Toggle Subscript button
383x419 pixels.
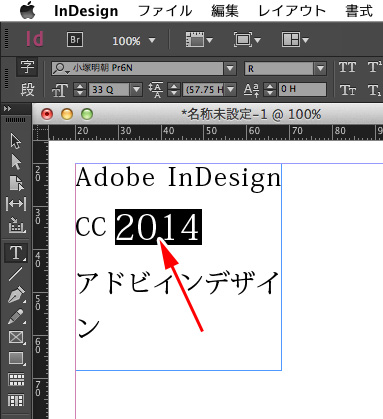pyautogui.click(x=374, y=90)
